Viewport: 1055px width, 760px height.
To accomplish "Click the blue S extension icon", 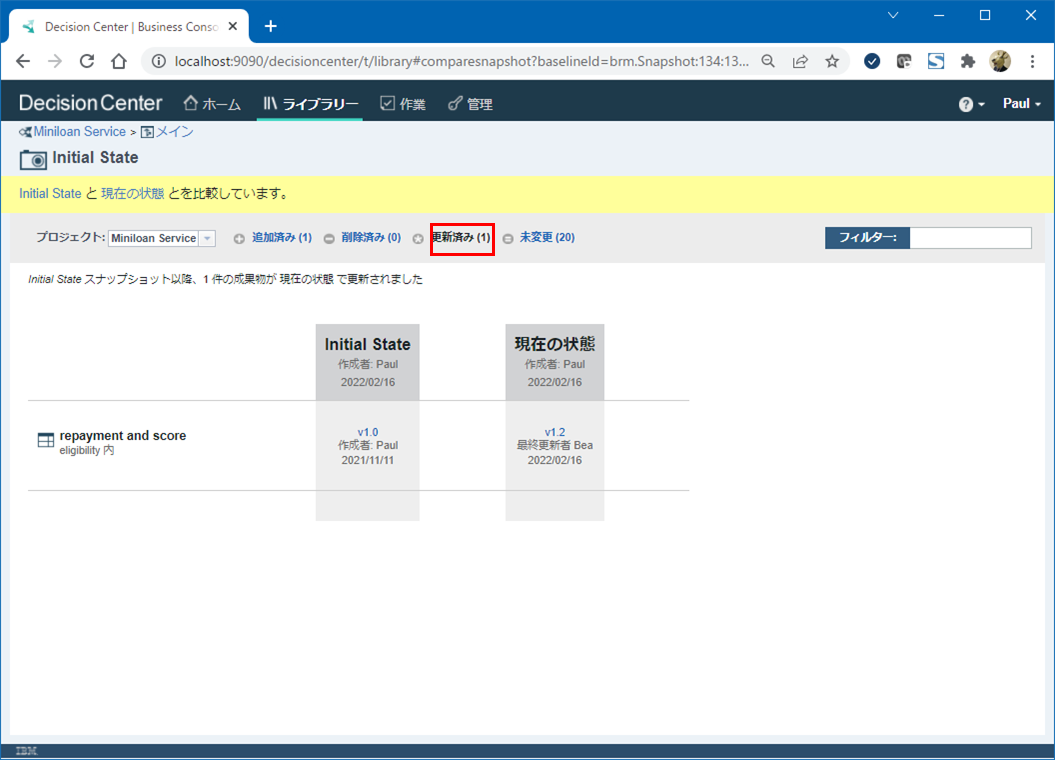I will [x=936, y=61].
